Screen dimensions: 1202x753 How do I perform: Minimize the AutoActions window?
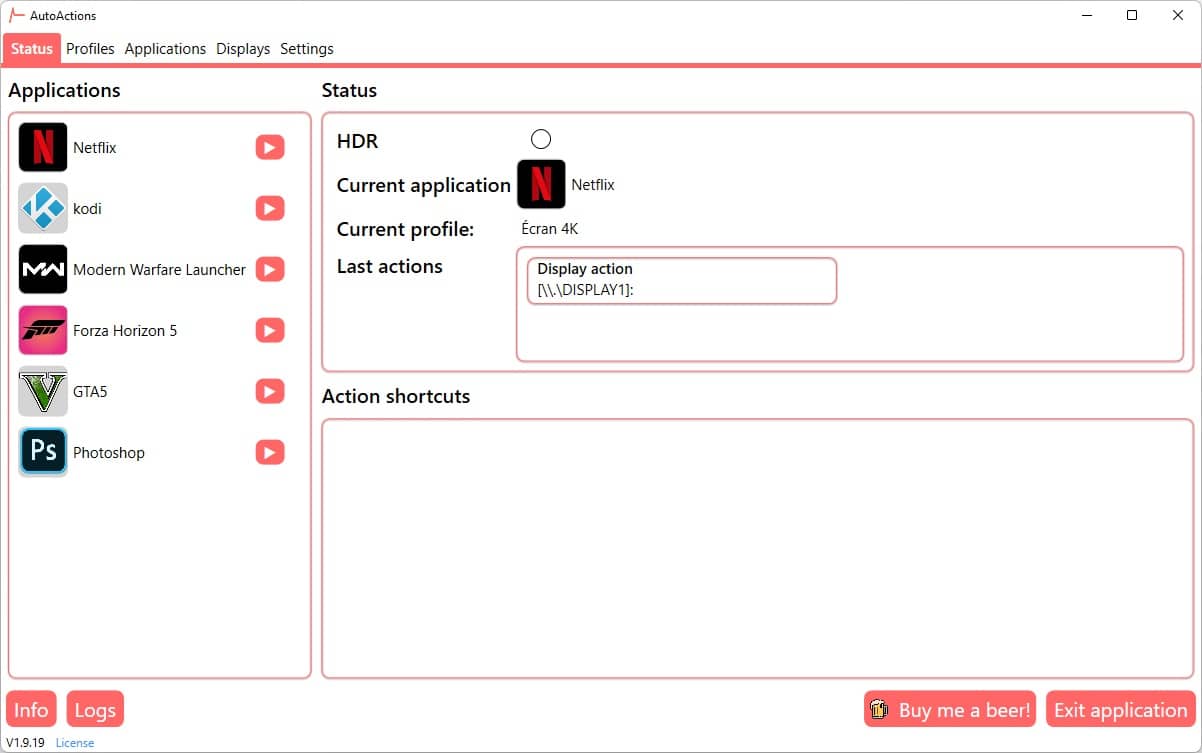point(1087,15)
